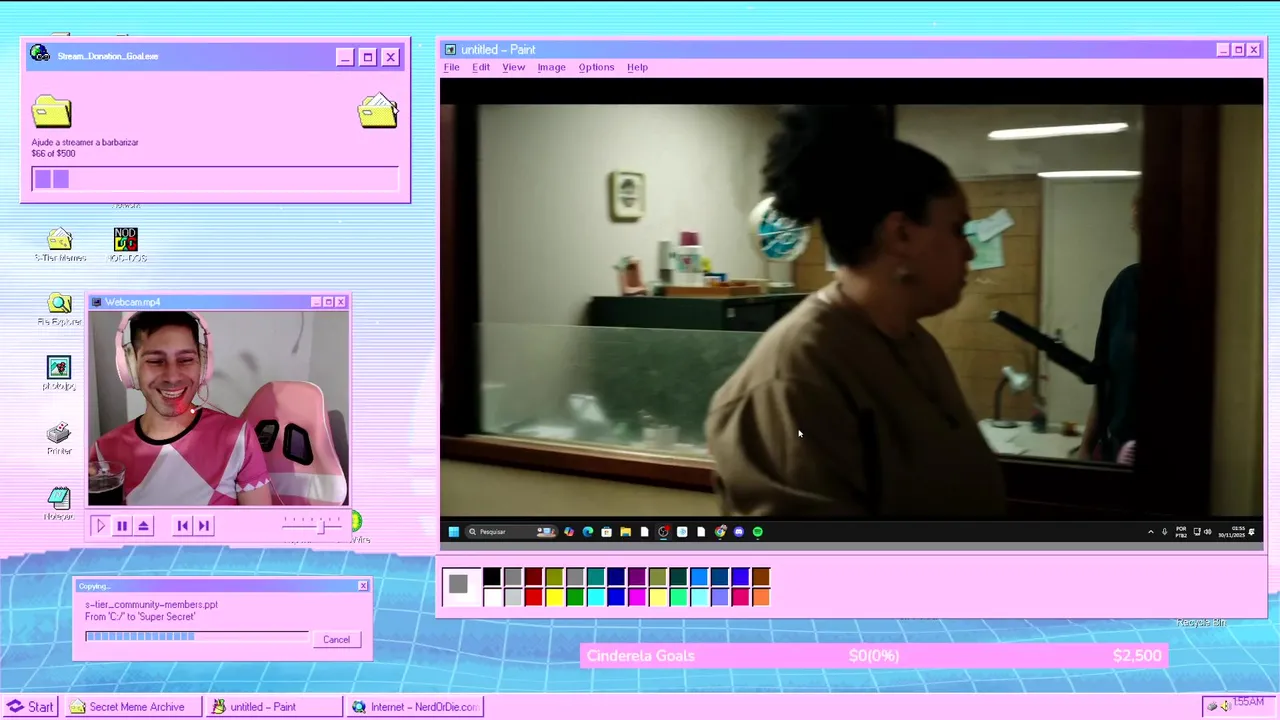Click the Microsoft Store icon in canvas taskbar
The height and width of the screenshot is (720, 1280).
coord(606,532)
